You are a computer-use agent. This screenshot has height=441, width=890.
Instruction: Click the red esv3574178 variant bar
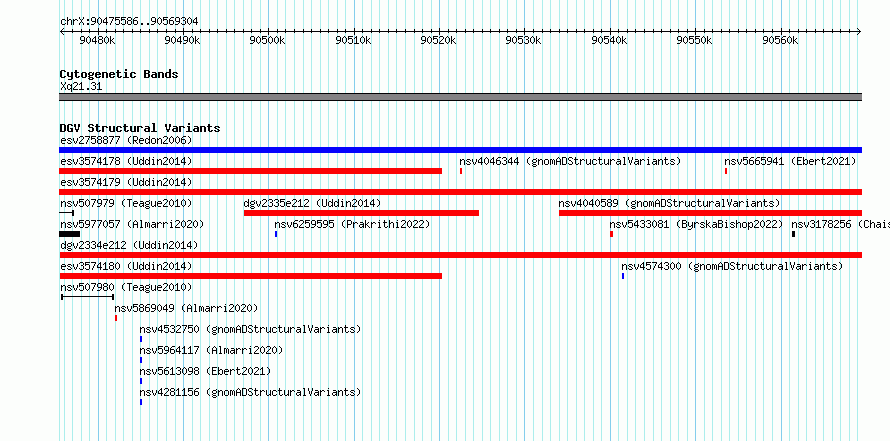(250, 171)
